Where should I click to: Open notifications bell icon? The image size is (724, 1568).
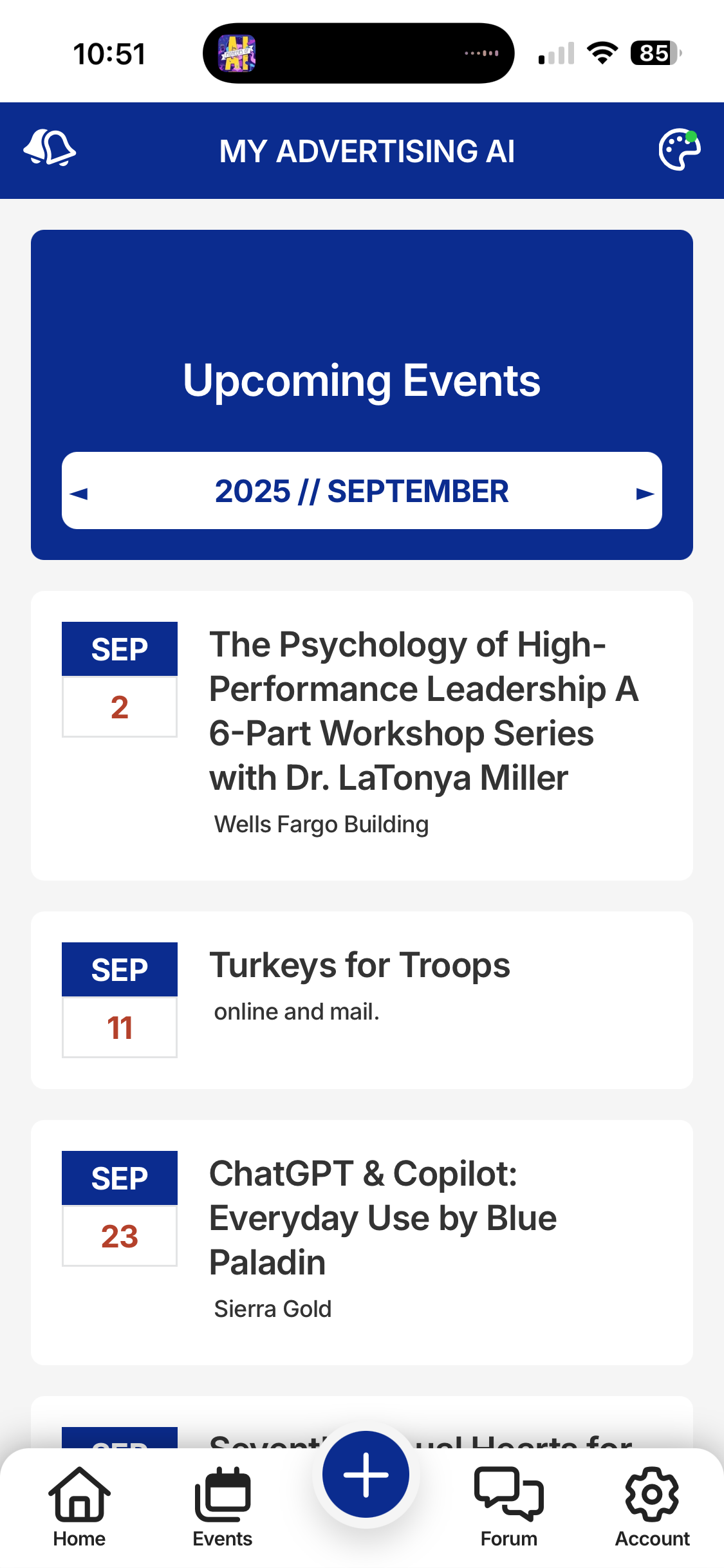[50, 149]
